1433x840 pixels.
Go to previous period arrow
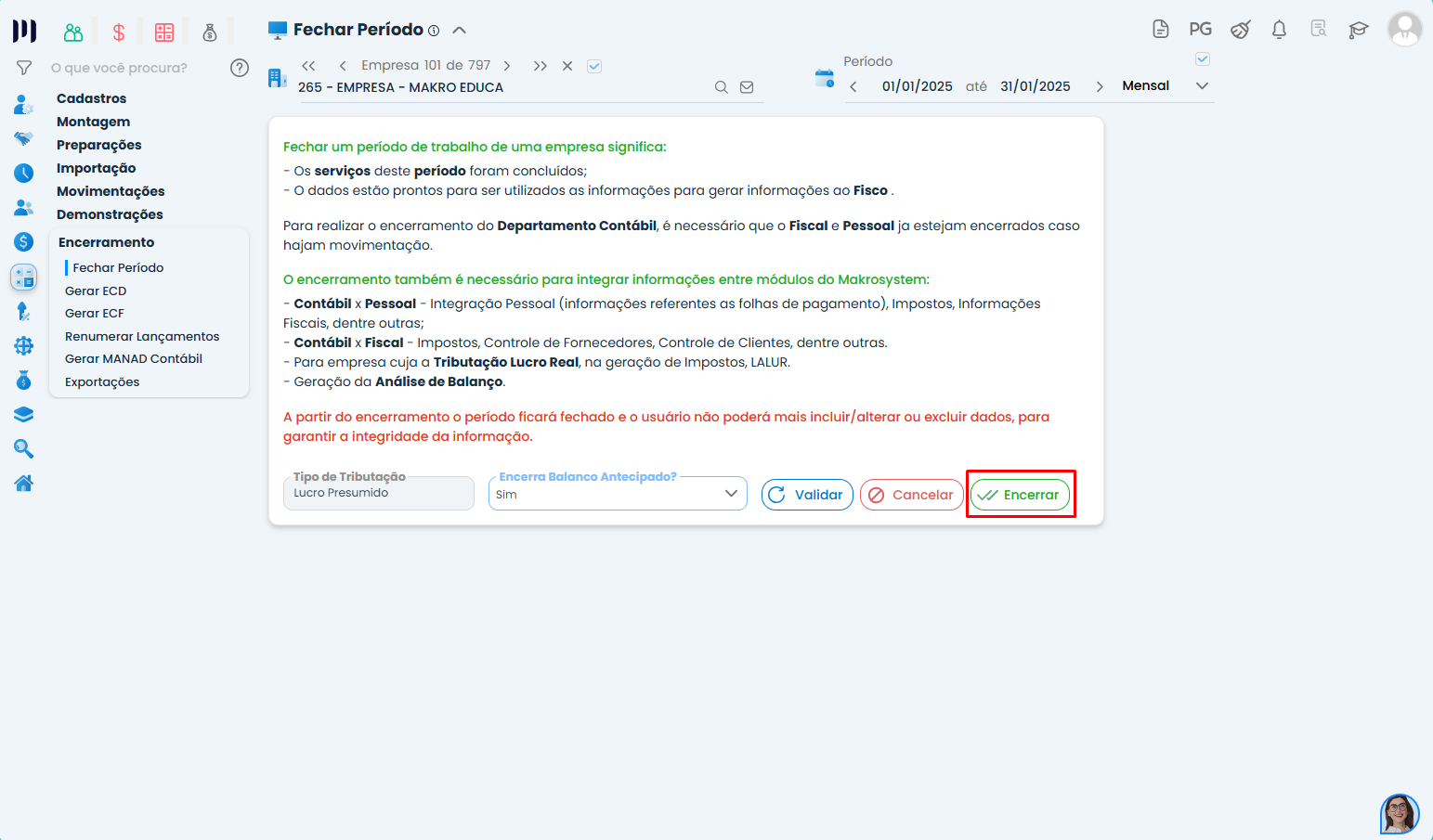pyautogui.click(x=853, y=86)
